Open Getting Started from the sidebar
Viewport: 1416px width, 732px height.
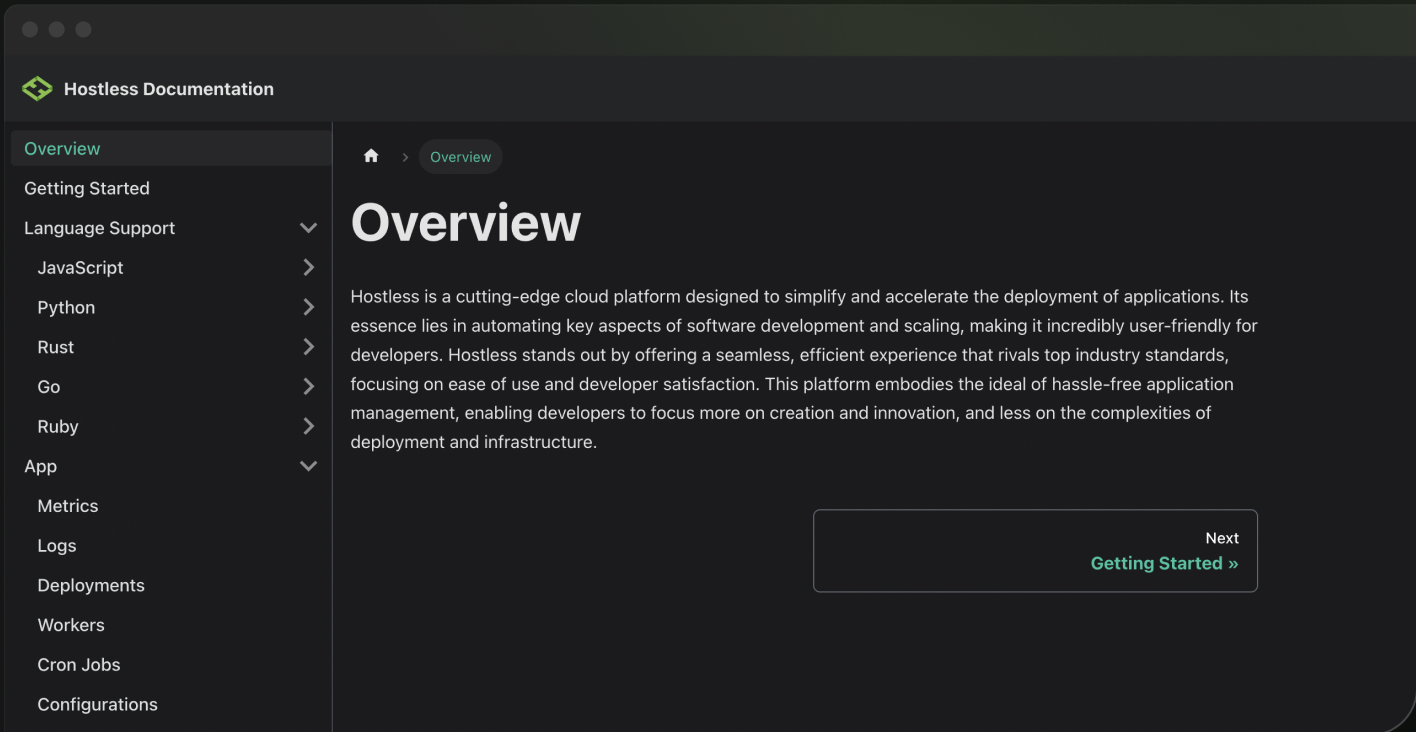click(x=87, y=188)
